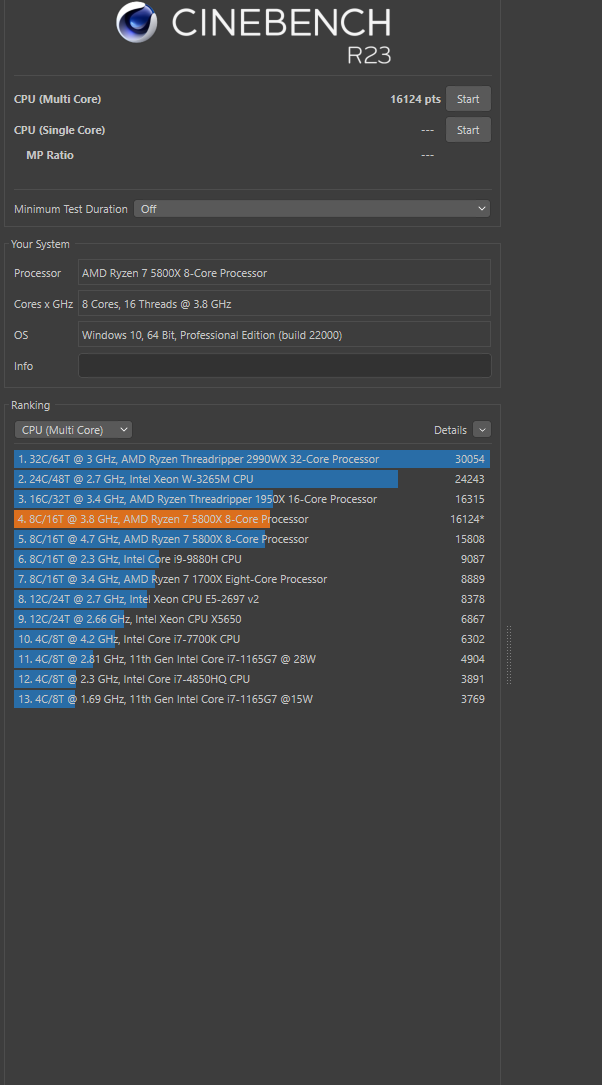Select the Threadripper 2990WX ranking entry
Screen dimensions: 602x1085
click(252, 459)
